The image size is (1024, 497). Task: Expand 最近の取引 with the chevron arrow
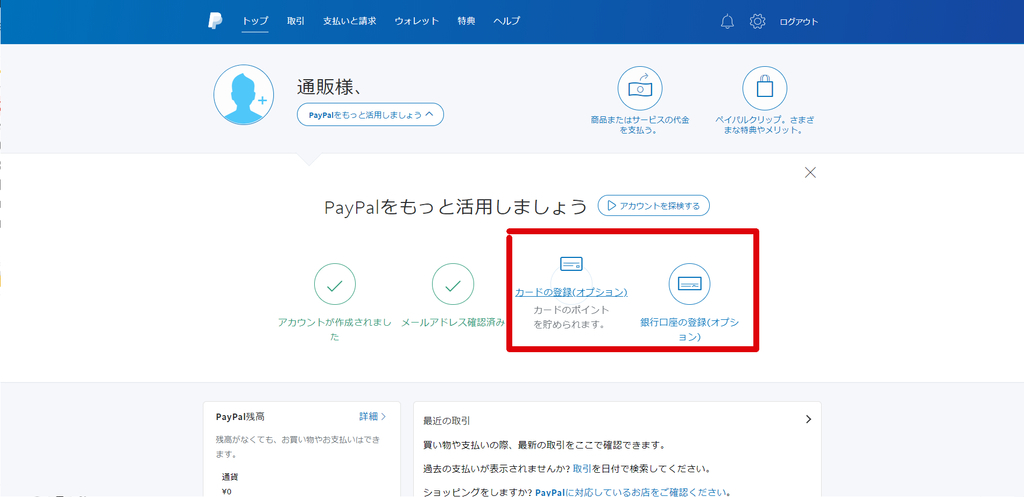(x=808, y=419)
